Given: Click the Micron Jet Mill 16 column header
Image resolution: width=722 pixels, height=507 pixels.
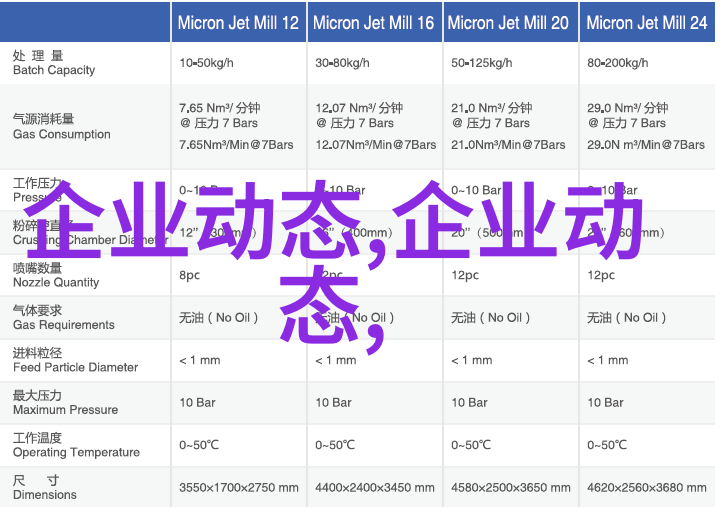Looking at the screenshot, I should 374,23.
